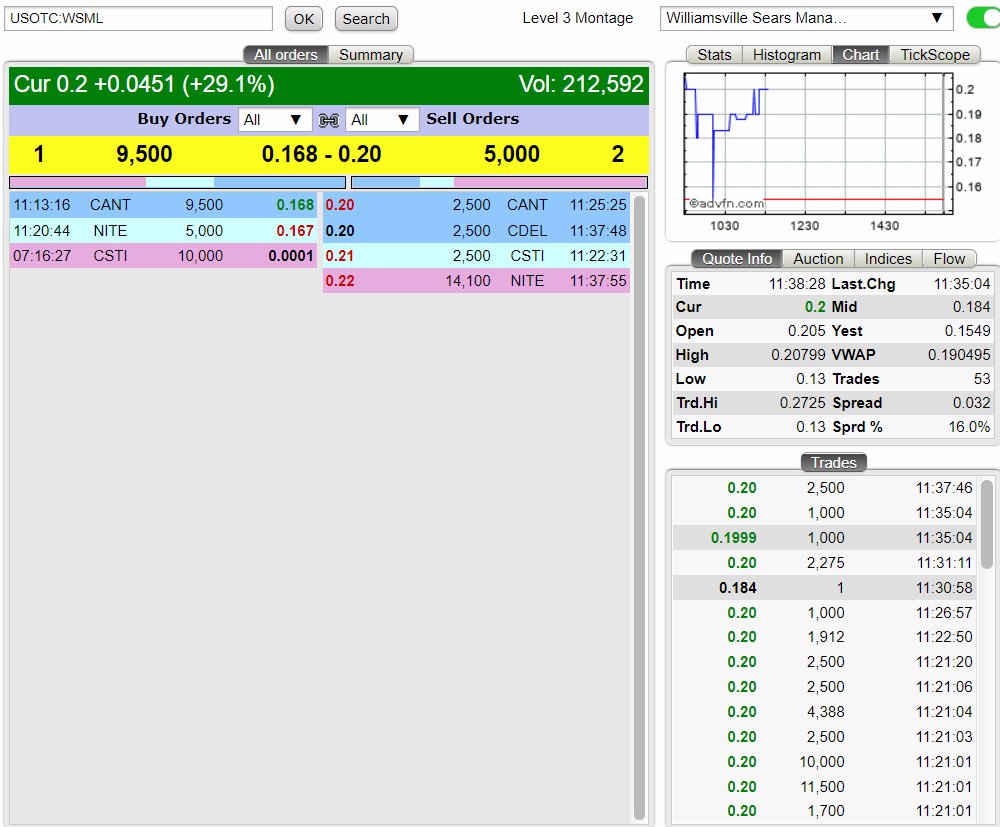Click the 5,000 best ask size
The height and width of the screenshot is (827, 1000).
[511, 154]
